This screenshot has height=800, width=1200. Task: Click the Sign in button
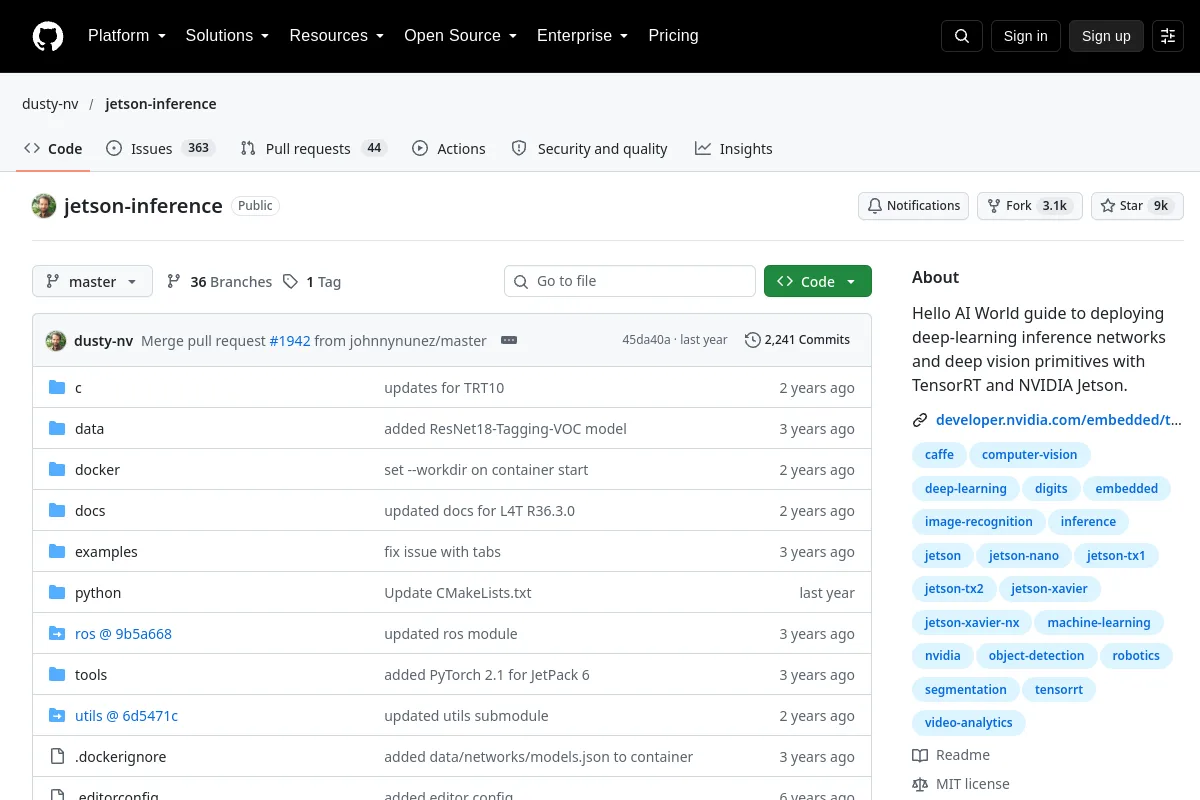(1025, 36)
